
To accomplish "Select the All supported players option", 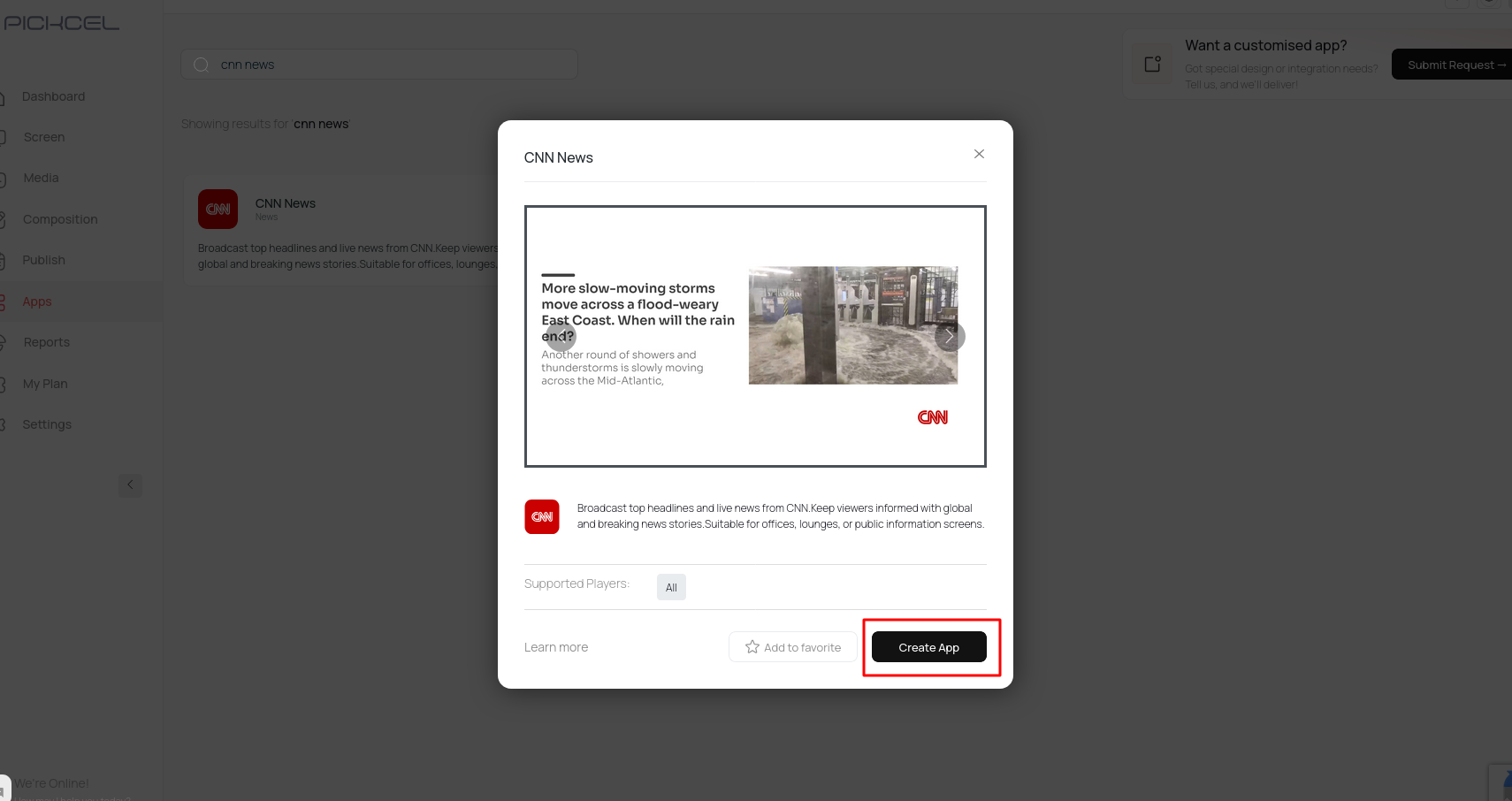I will coord(670,586).
